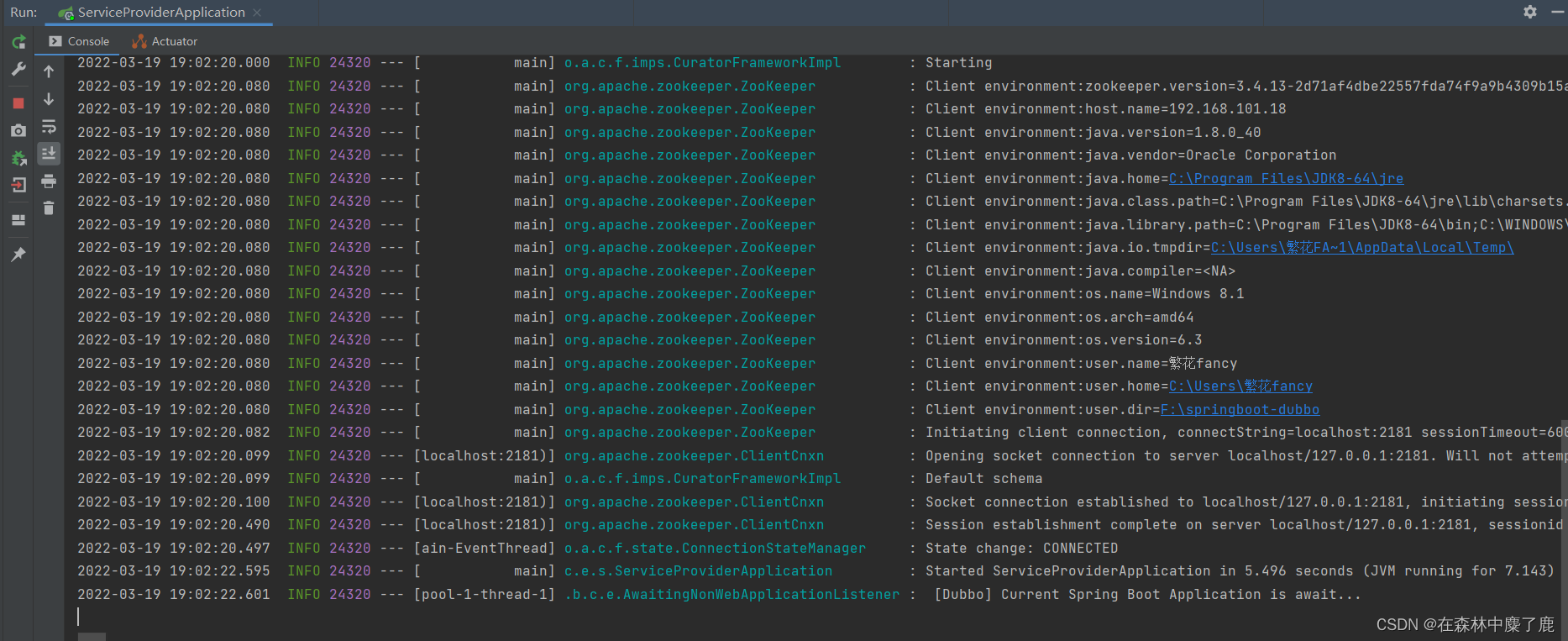Open the Restore Layout icon
This screenshot has height=641, width=1568.
18,220
